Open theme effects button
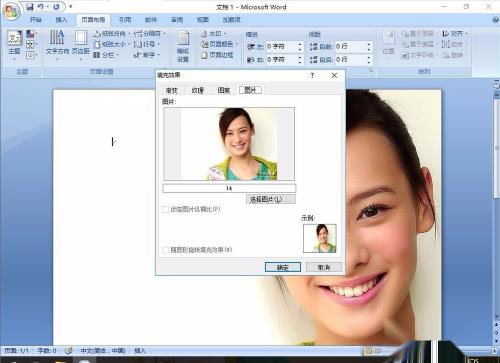 click(31, 55)
